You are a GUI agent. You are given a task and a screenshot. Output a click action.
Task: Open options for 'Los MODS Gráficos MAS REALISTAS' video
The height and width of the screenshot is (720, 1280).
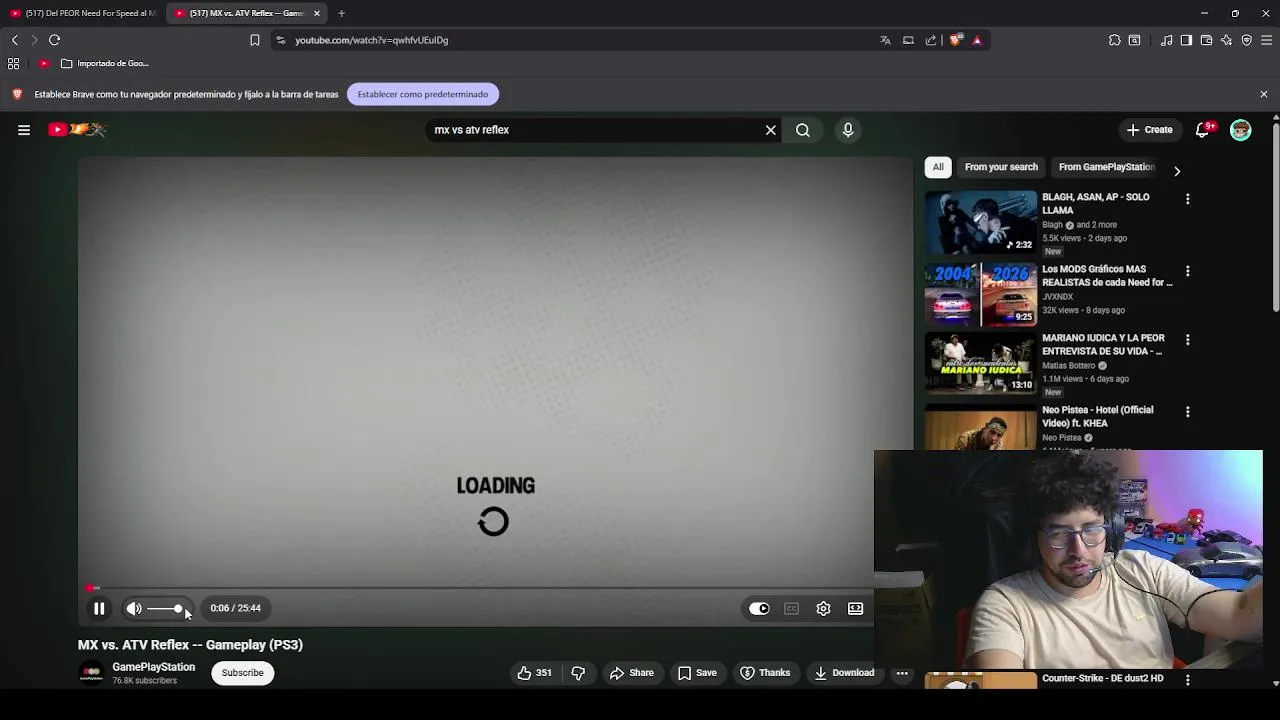1188,271
